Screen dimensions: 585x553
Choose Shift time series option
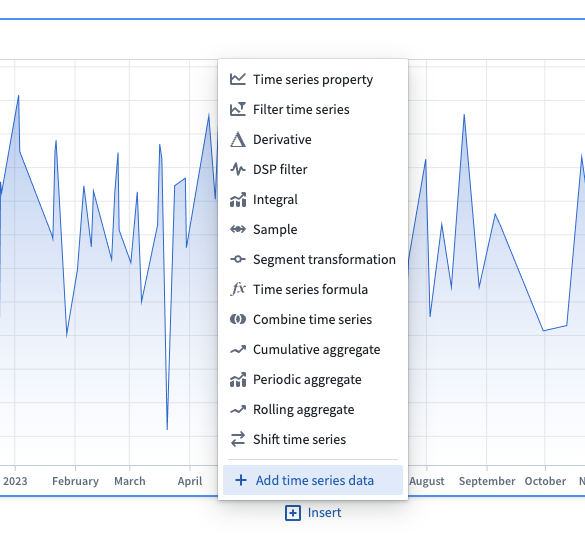[313, 439]
